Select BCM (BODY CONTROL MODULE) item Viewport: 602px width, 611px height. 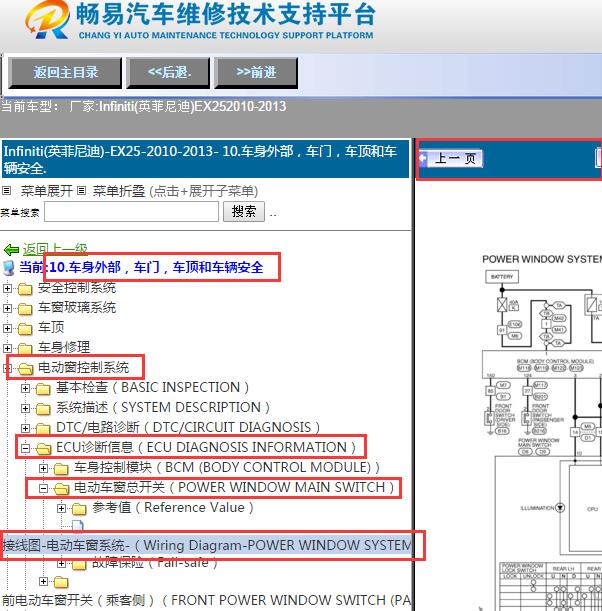pyautogui.click(x=227, y=468)
